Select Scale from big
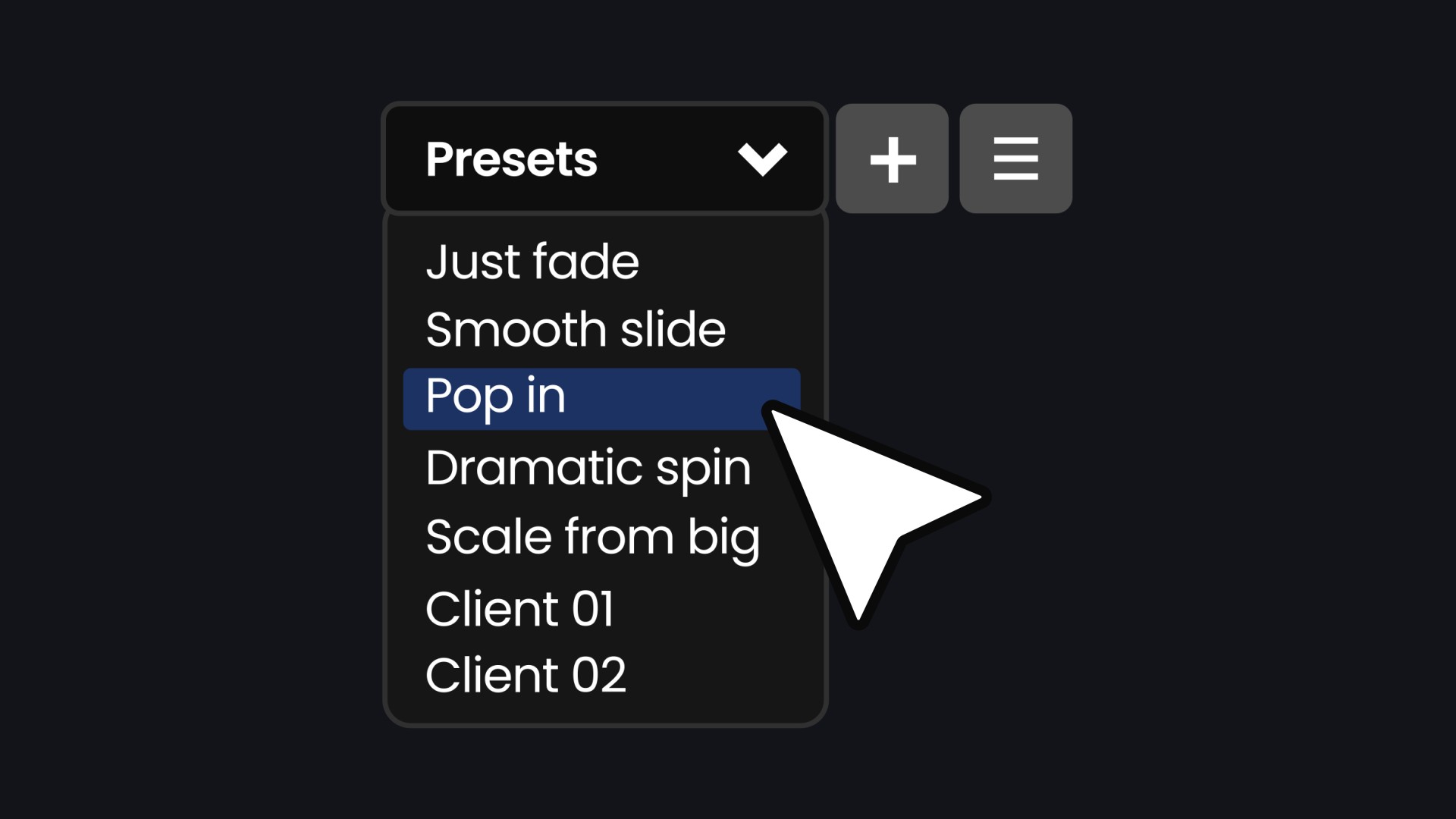This screenshot has width=1456, height=819. (592, 536)
